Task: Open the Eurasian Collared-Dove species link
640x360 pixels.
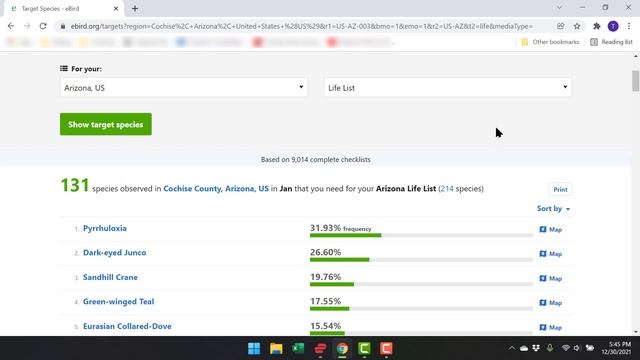Action: click(x=127, y=326)
